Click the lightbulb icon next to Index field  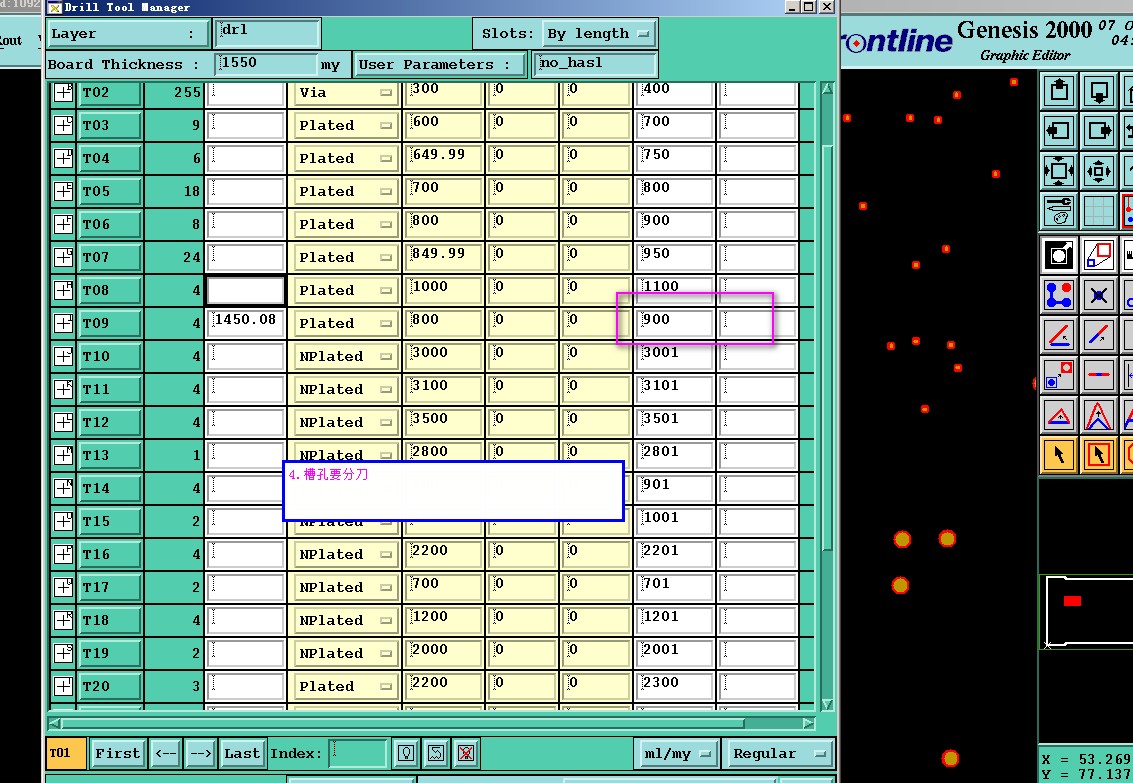click(x=406, y=753)
